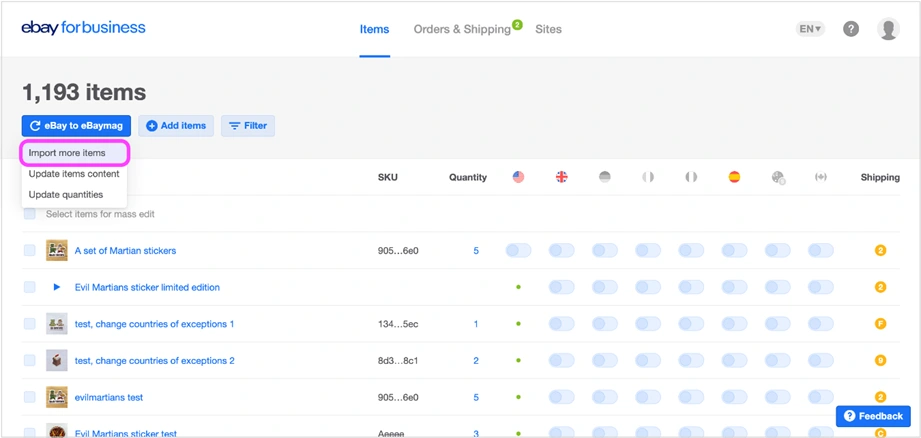Click the eBay for business logo
The image size is (921, 438).
[83, 28]
